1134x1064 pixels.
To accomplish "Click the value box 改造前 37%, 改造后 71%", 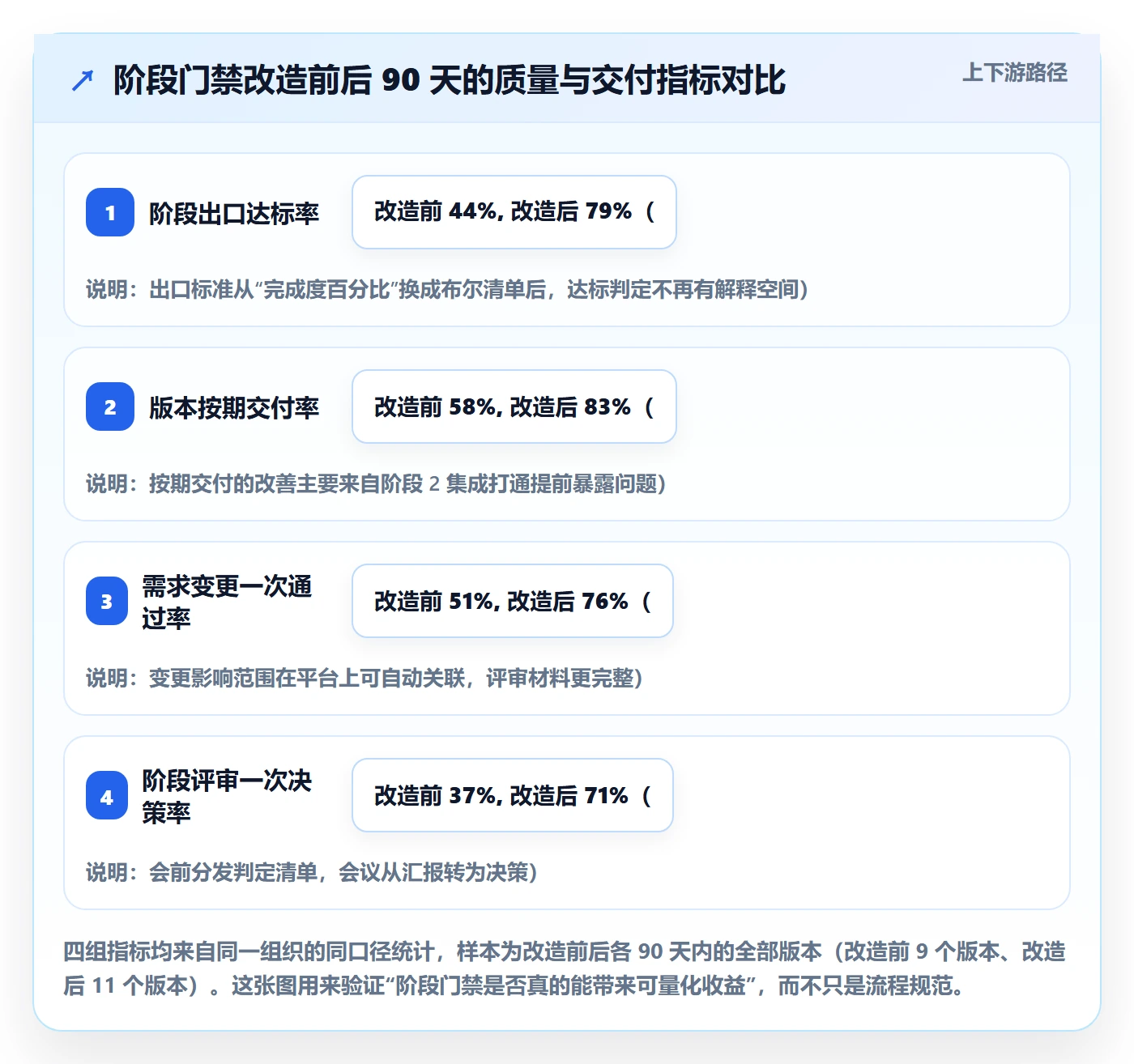I will [513, 795].
